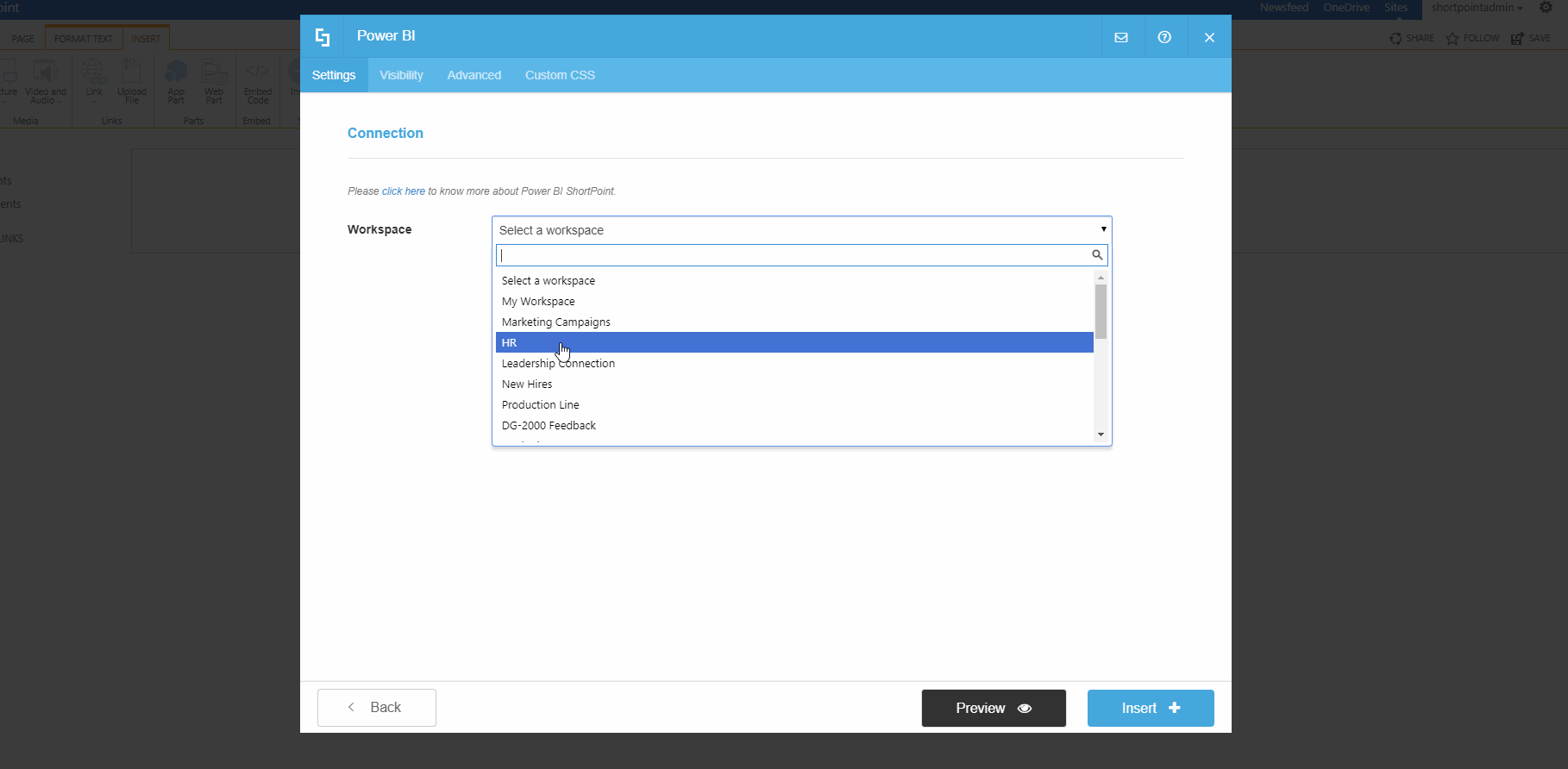Switch to the Settings tab

coord(334,75)
